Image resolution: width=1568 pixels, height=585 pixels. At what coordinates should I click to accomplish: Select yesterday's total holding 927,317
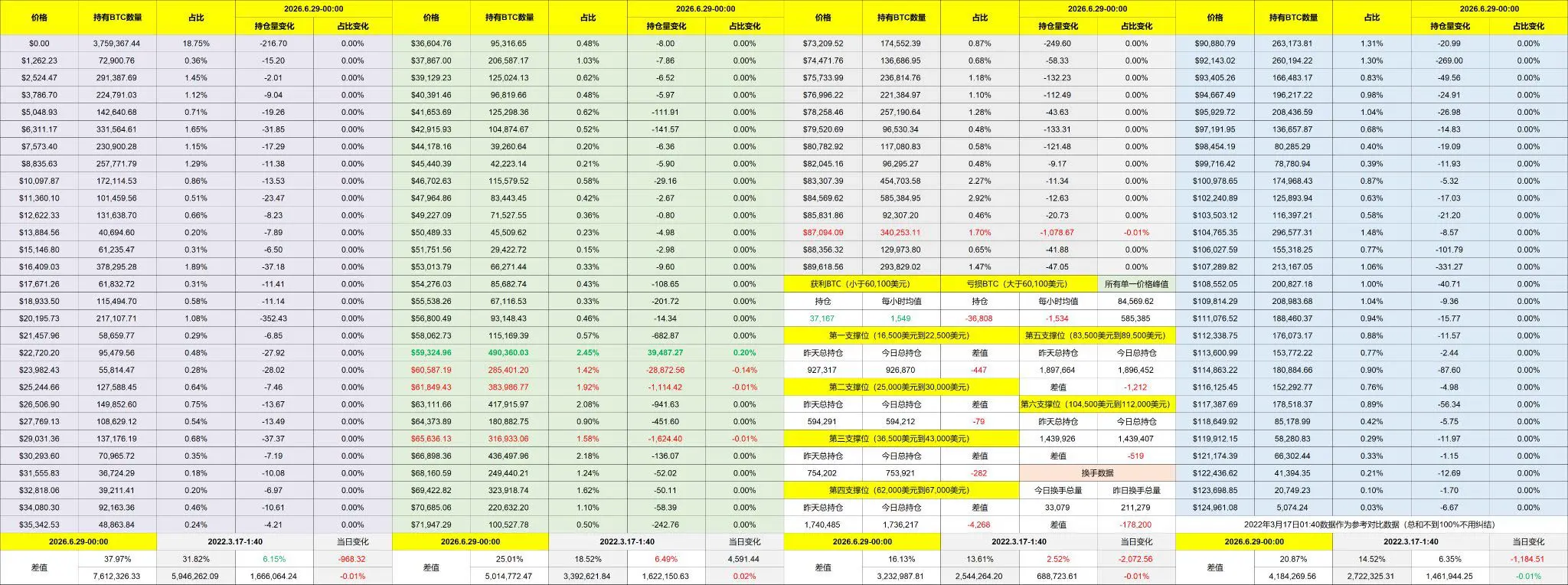tap(822, 370)
